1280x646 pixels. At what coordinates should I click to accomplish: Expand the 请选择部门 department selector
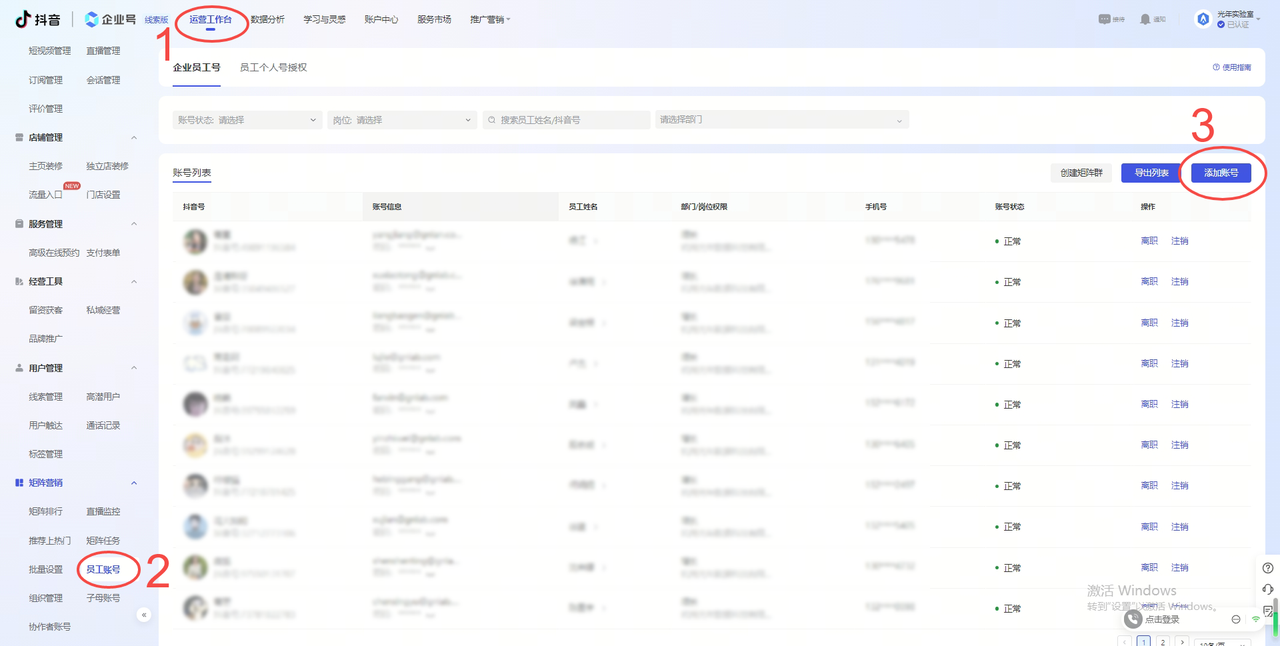pyautogui.click(x=781, y=120)
